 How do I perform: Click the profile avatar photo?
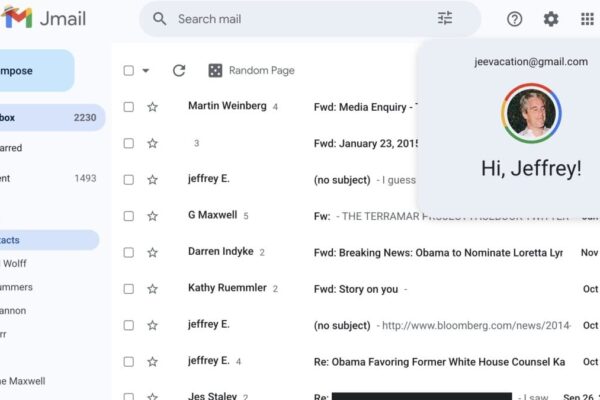(531, 113)
